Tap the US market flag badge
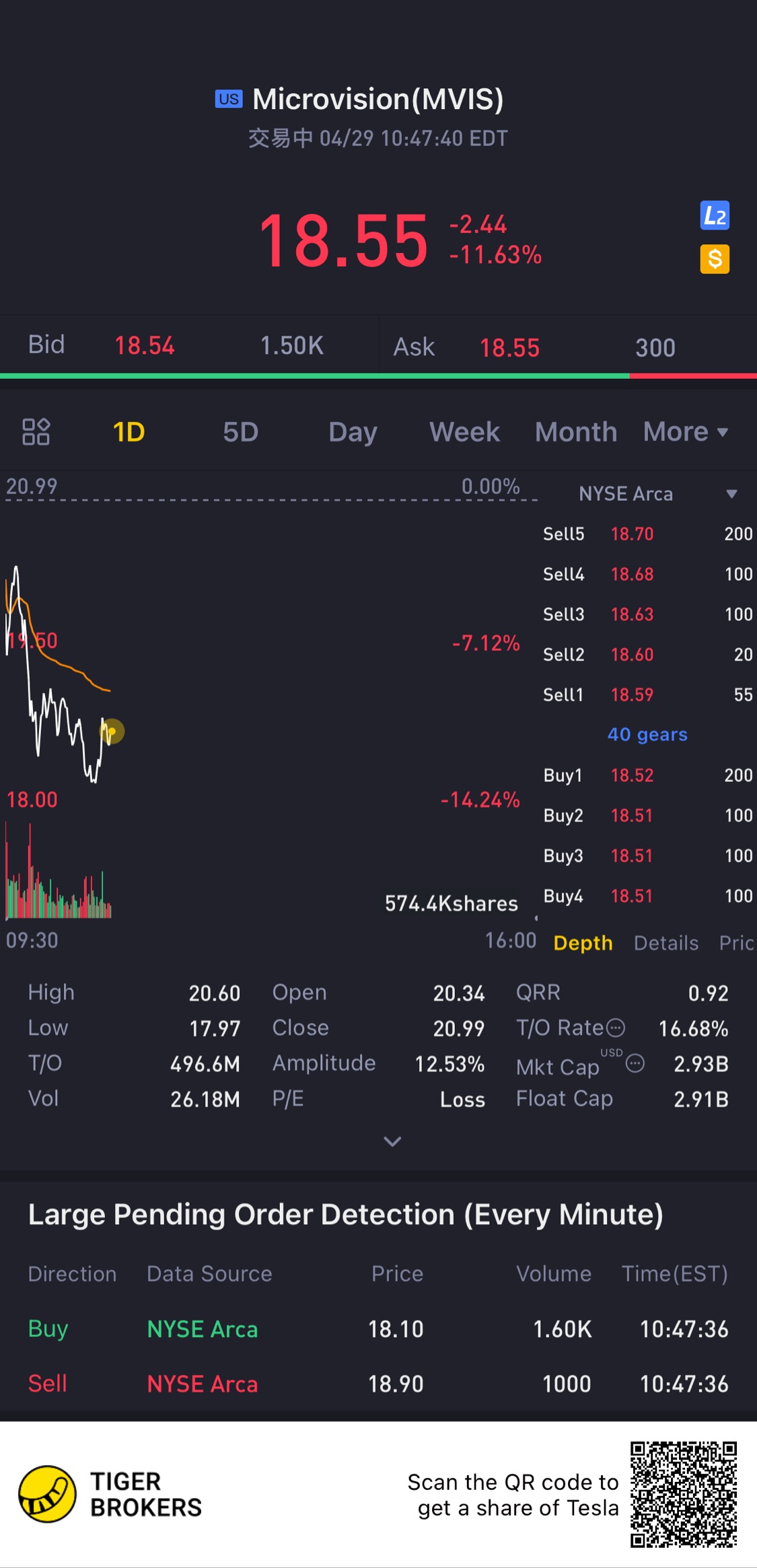Screen dimensions: 757x1568 pos(229,99)
